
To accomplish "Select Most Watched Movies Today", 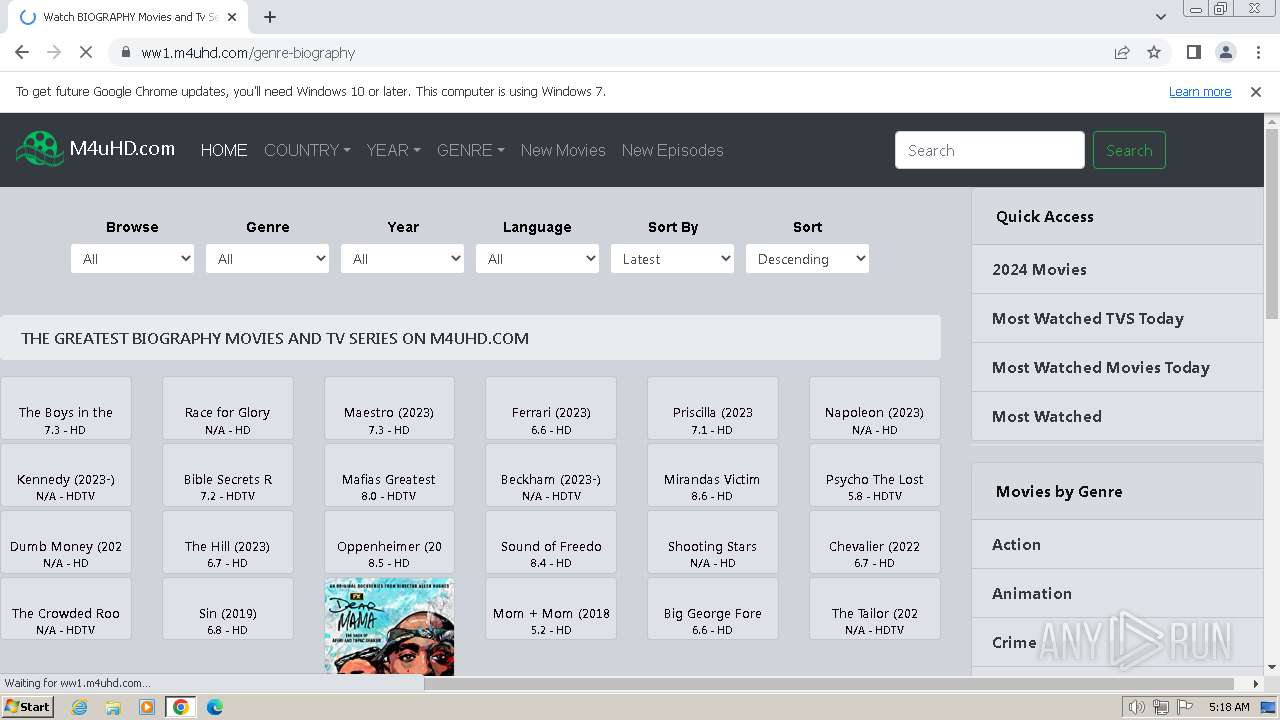I will (1117, 367).
